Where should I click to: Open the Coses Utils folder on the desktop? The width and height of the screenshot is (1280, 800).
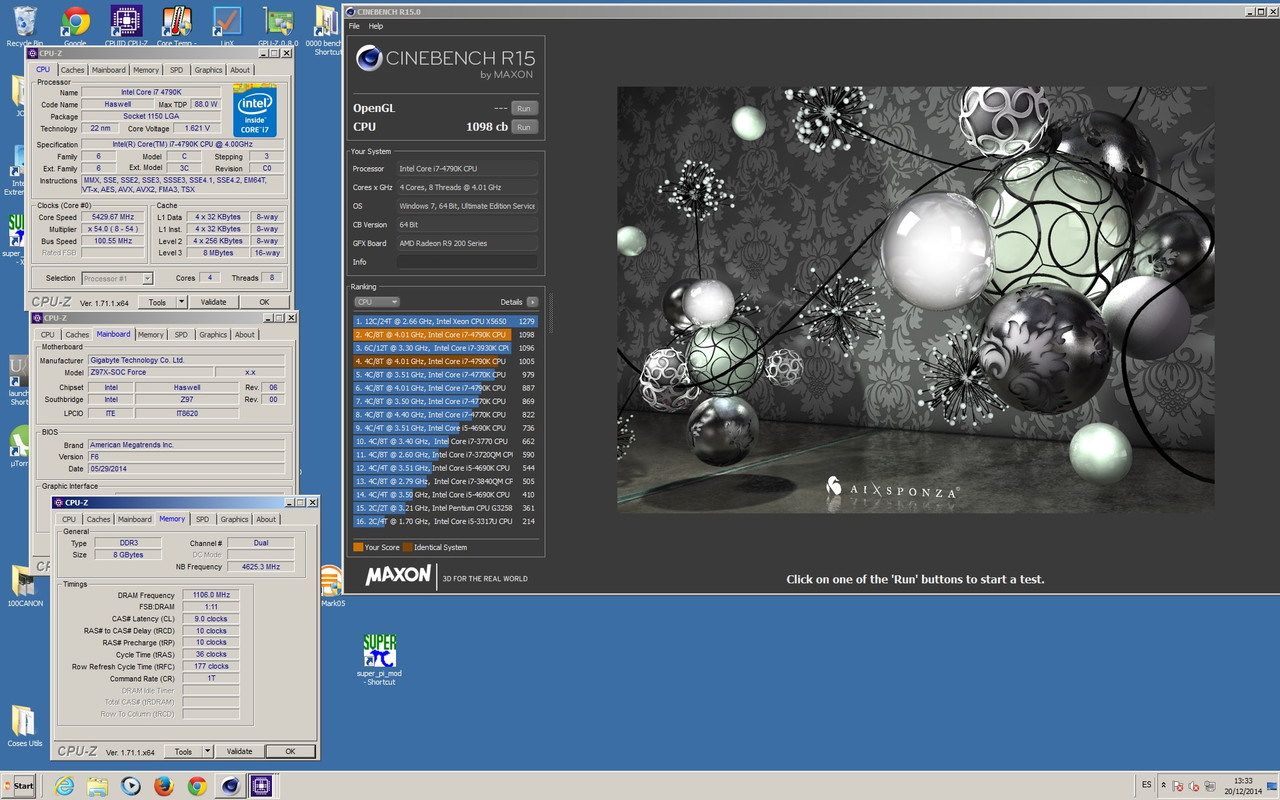coord(25,727)
